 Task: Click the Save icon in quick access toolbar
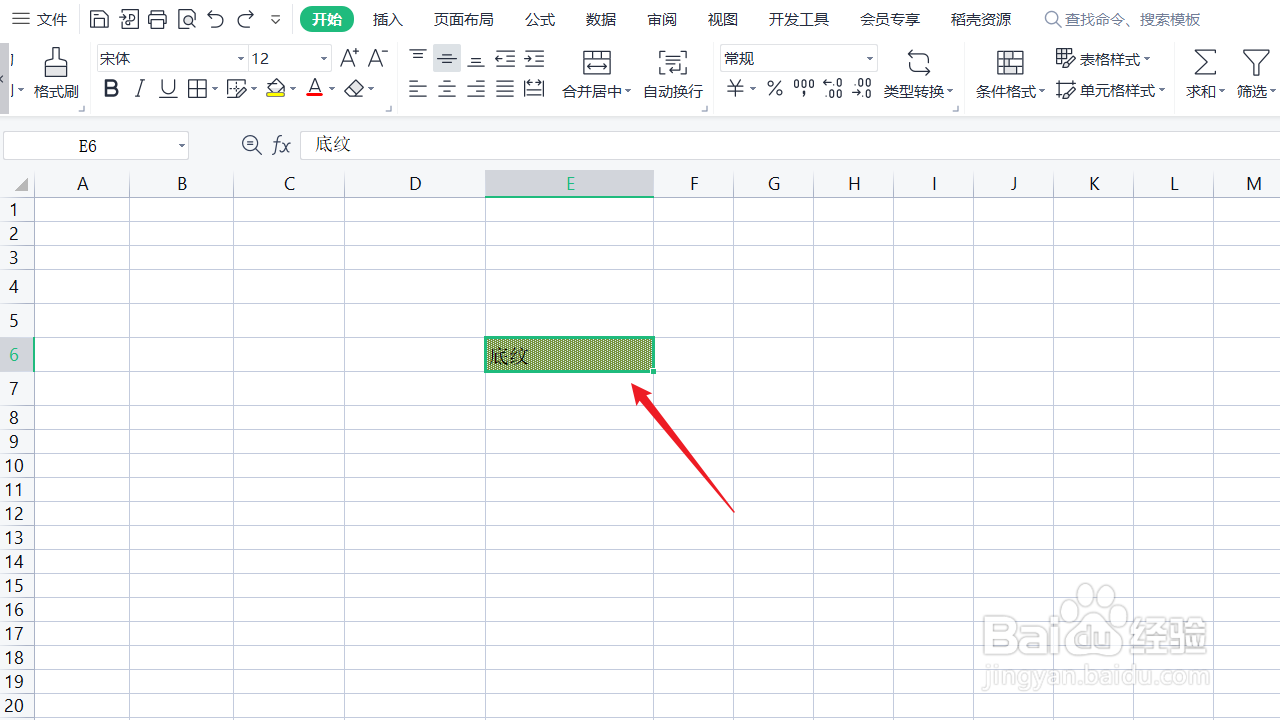pos(98,19)
